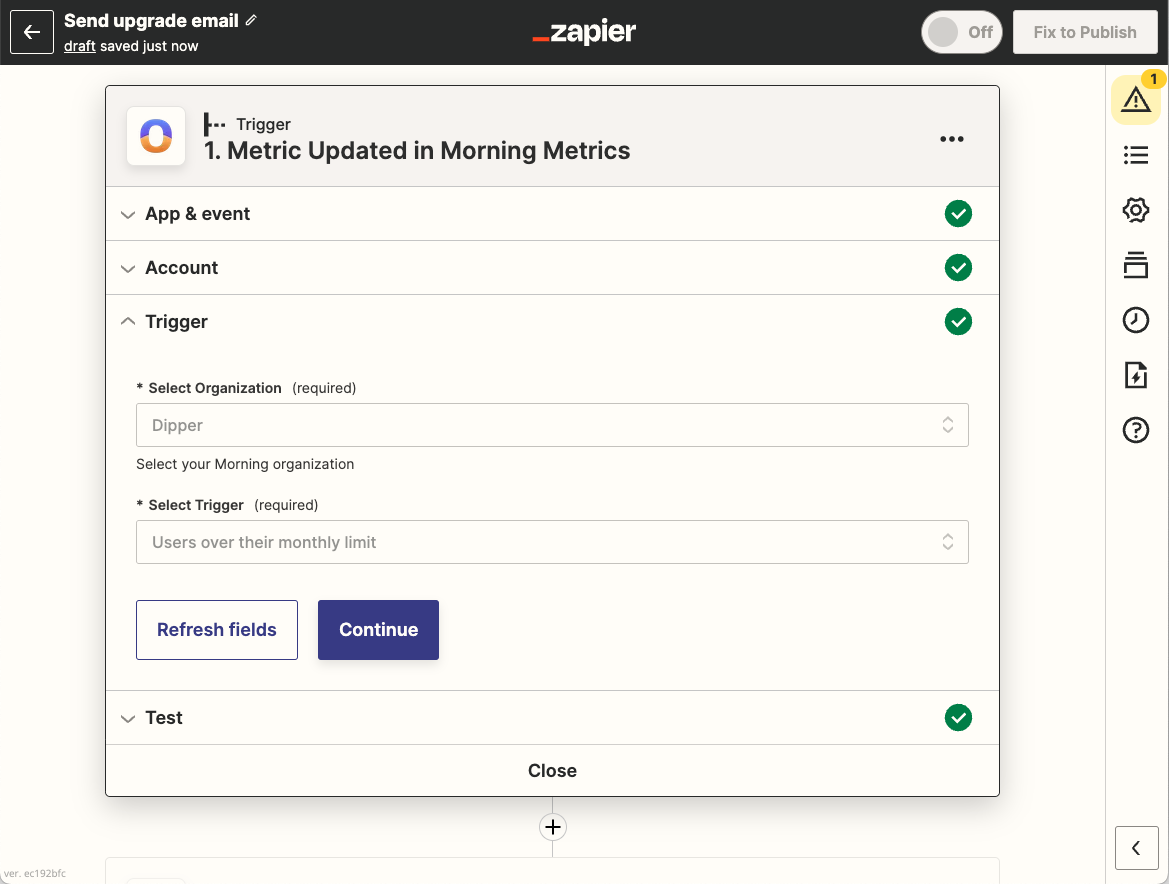This screenshot has height=884, width=1169.
Task: Open Zap settings gear icon
Action: pos(1135,210)
